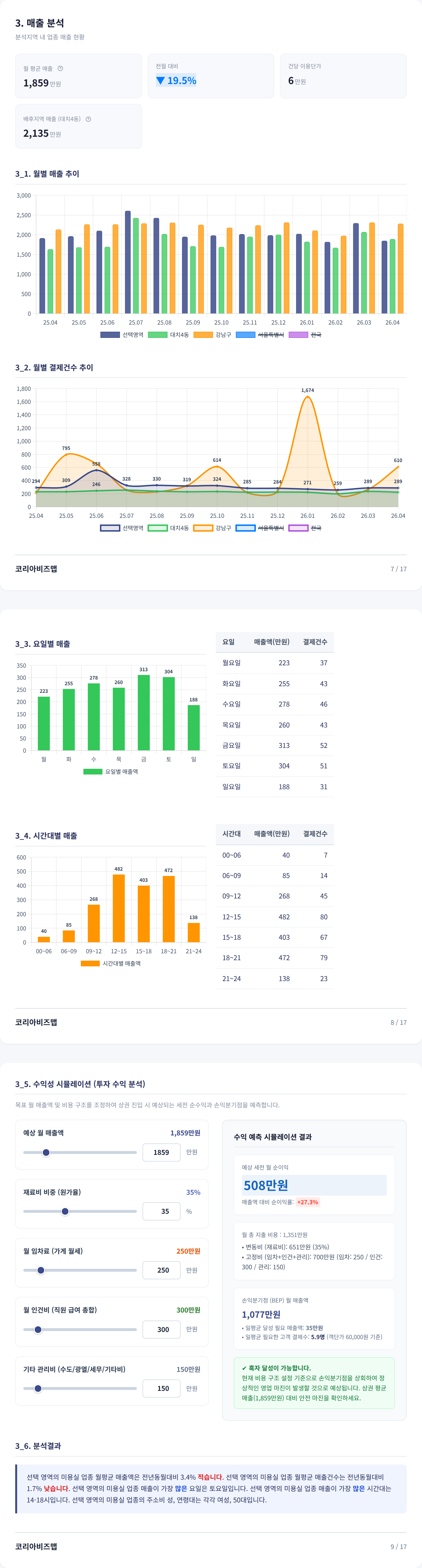422x1568 pixels.
Task: Click the 월 임차료 slider handle
Action: coord(41,1270)
